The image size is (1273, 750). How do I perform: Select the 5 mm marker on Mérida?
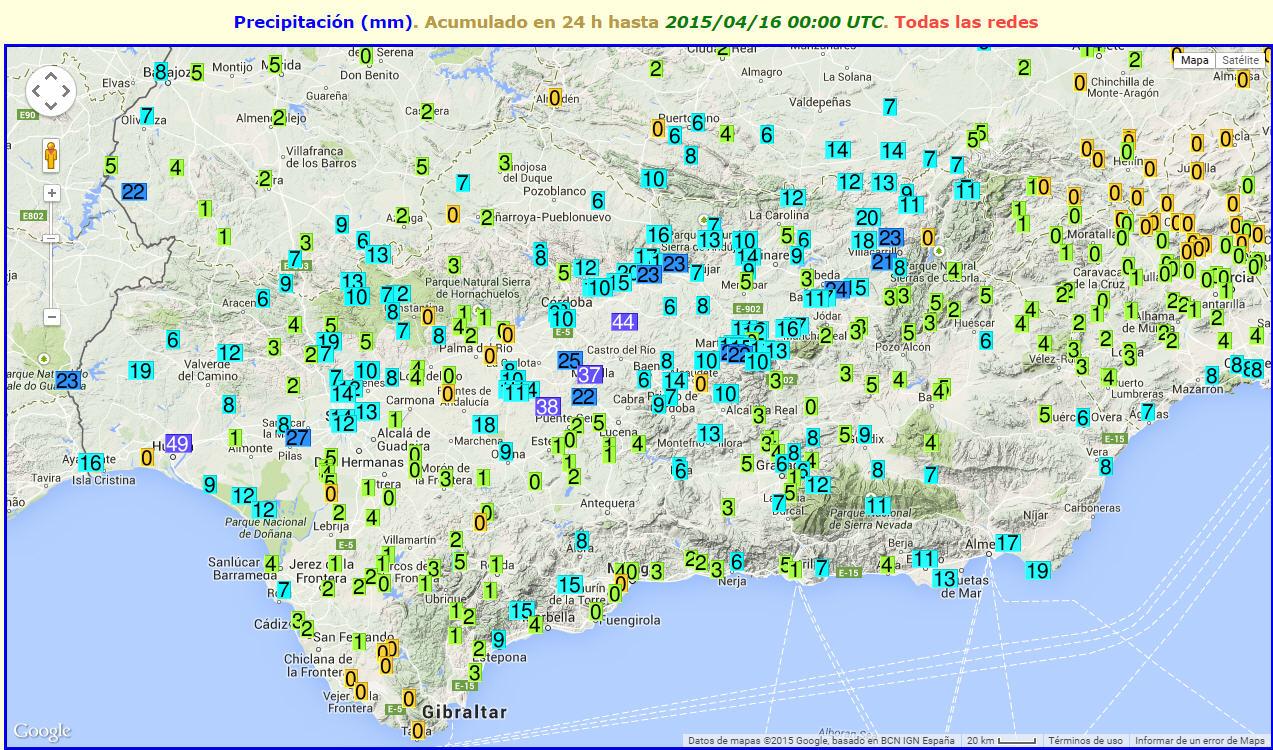pyautogui.click(x=274, y=64)
